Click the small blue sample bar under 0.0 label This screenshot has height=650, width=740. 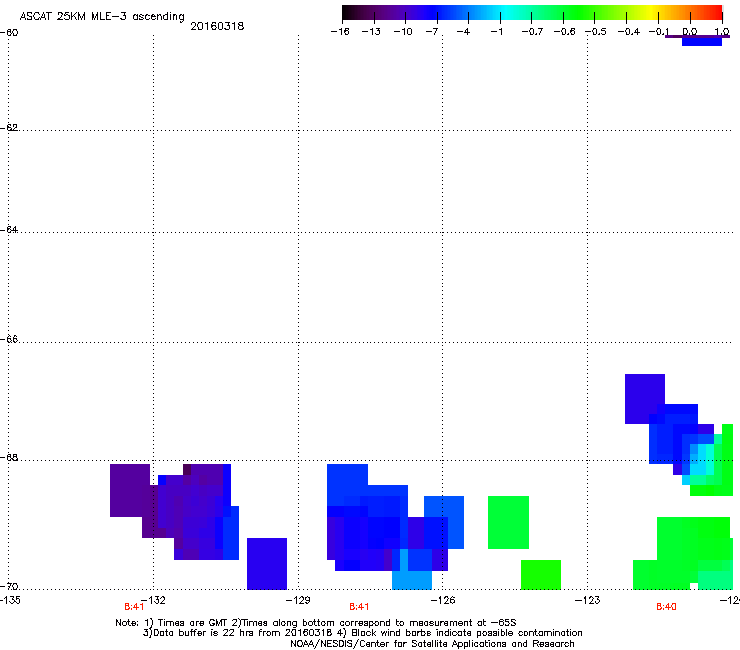click(702, 42)
